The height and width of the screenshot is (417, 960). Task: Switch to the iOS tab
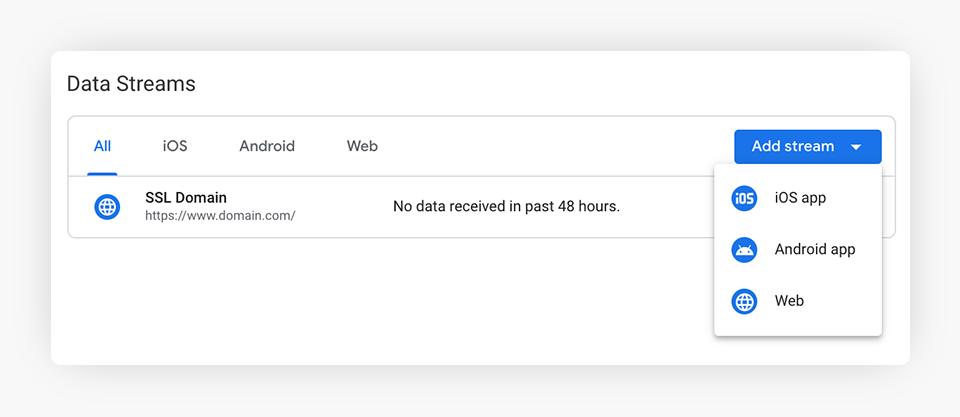[175, 146]
